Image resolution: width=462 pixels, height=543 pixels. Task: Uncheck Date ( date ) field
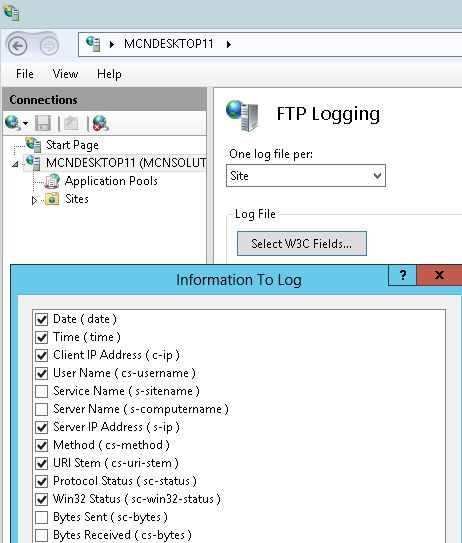[42, 319]
